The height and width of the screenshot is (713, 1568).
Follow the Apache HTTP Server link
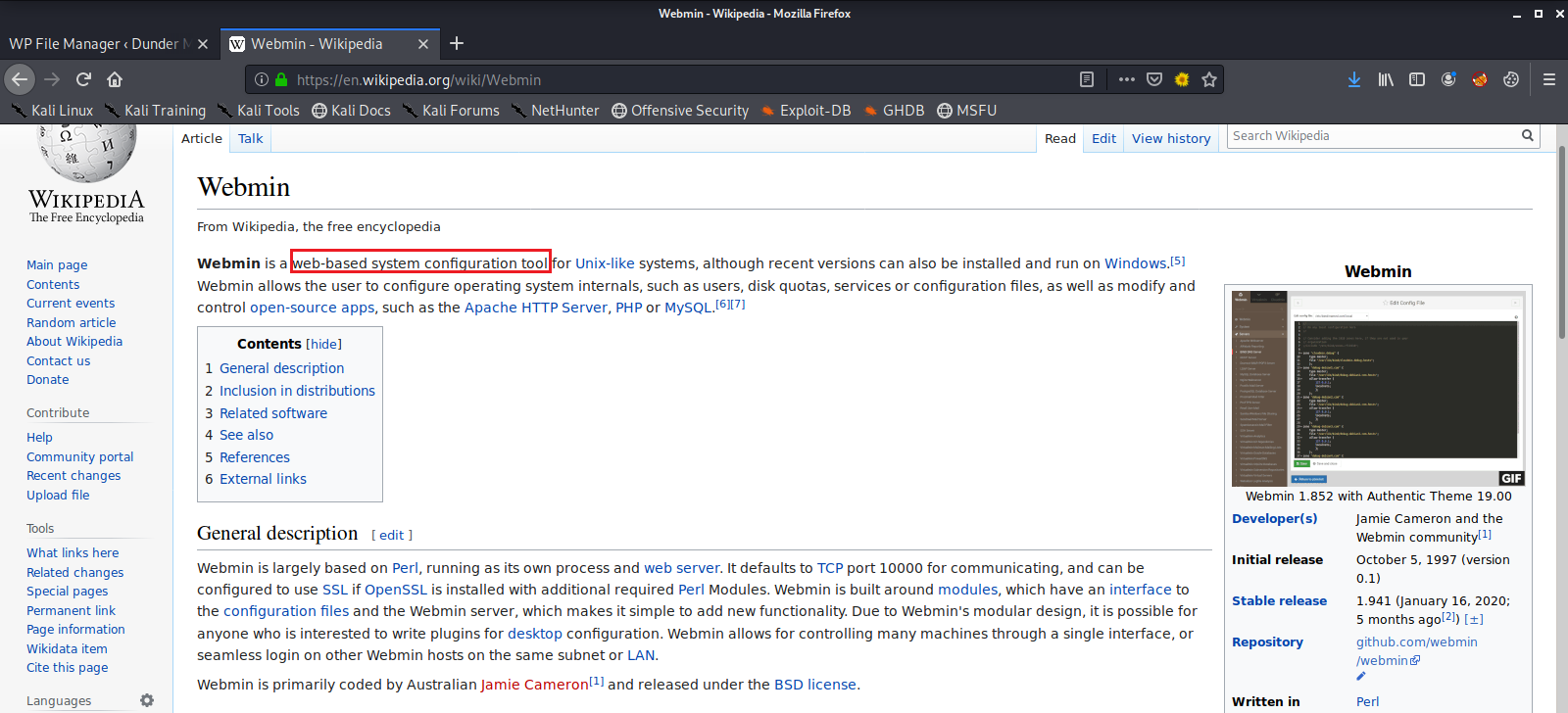click(x=536, y=308)
